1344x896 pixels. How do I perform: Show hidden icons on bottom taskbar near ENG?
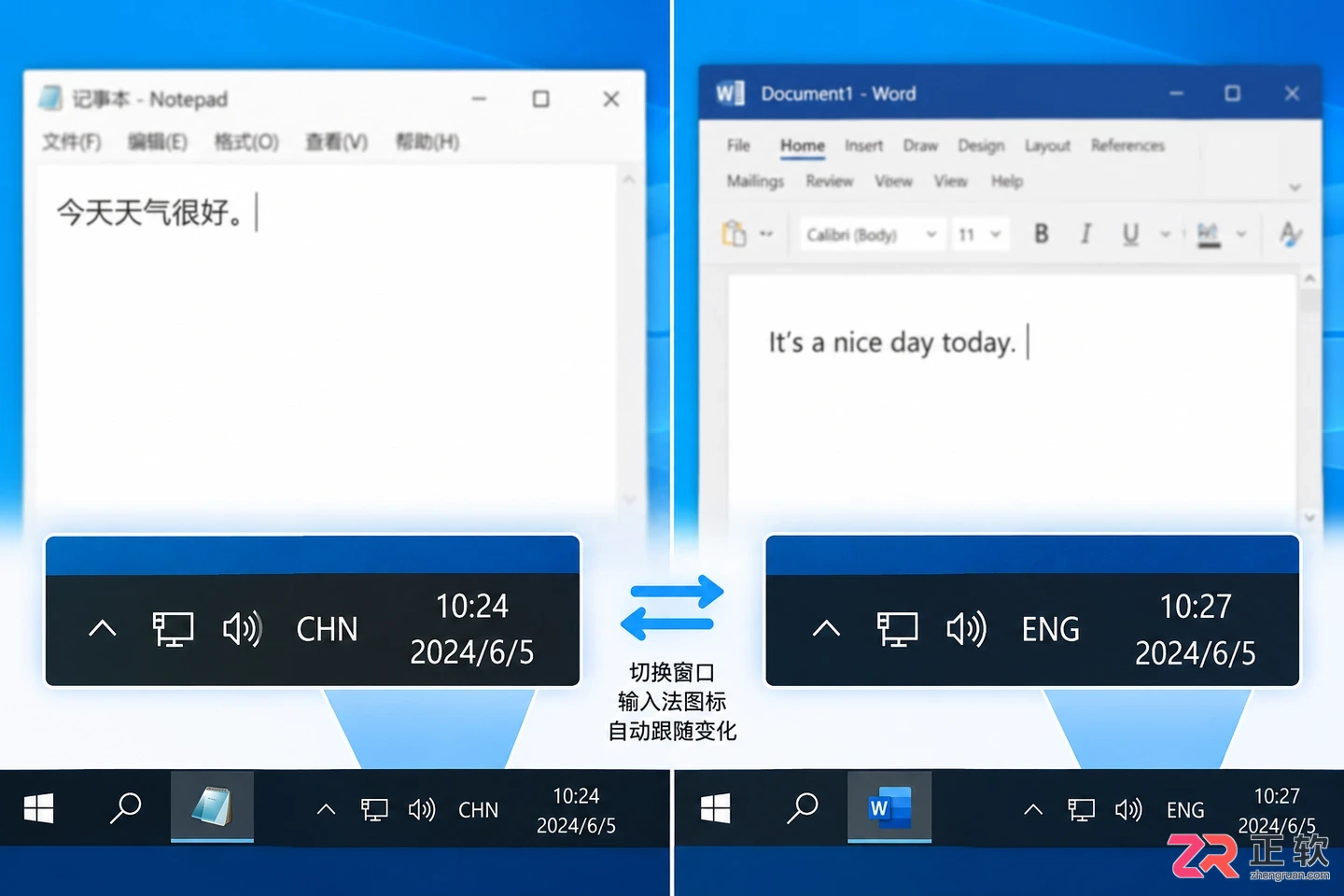tap(1033, 810)
